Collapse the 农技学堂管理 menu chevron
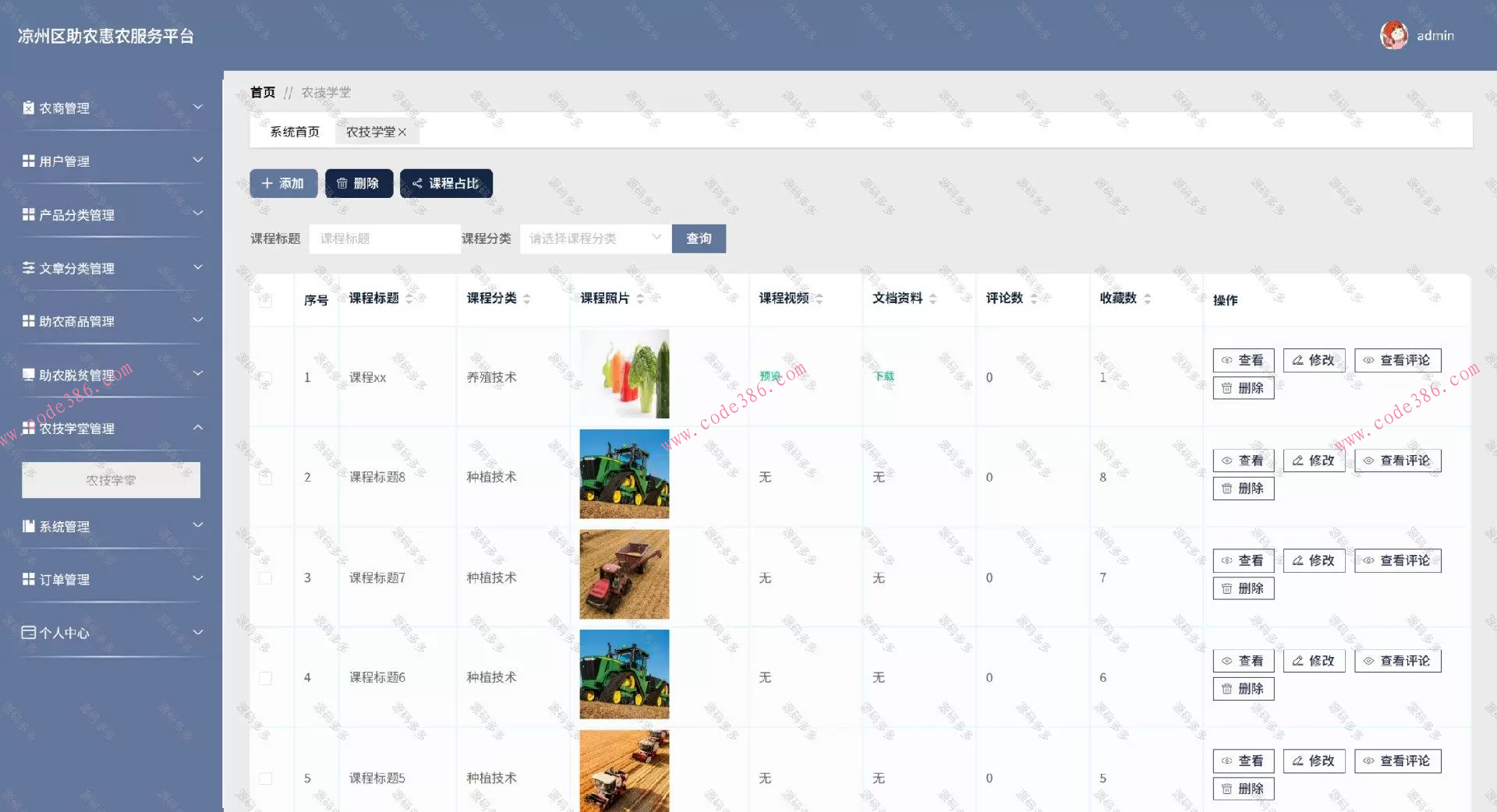The image size is (1497, 812). pos(198,427)
